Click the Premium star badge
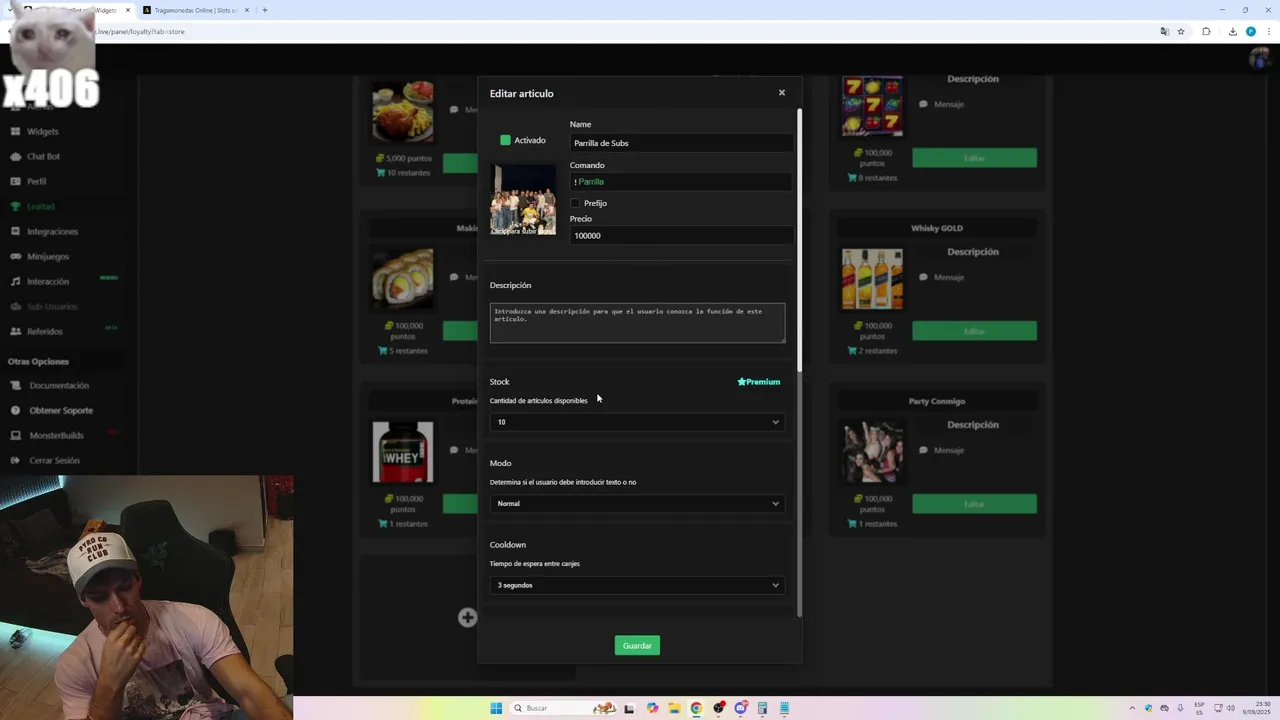The height and width of the screenshot is (720, 1280). (758, 382)
